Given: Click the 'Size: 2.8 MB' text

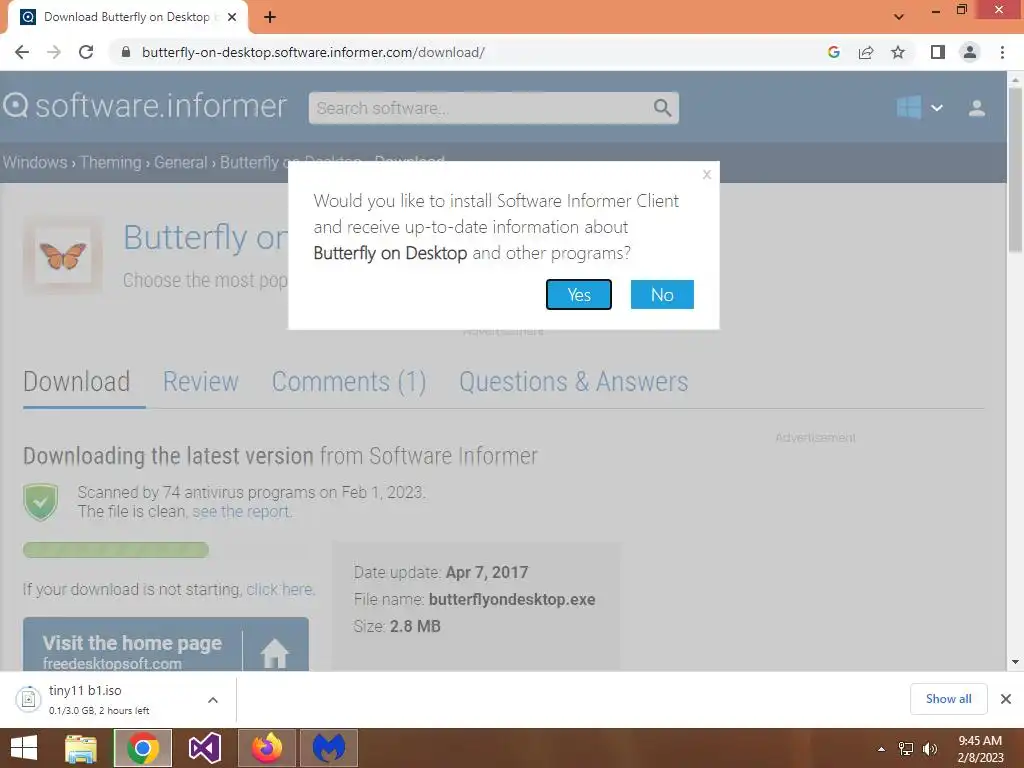Looking at the screenshot, I should coord(397,626).
